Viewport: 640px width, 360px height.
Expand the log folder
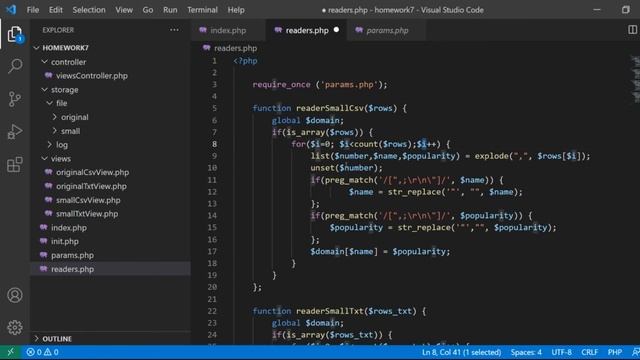click(x=49, y=144)
